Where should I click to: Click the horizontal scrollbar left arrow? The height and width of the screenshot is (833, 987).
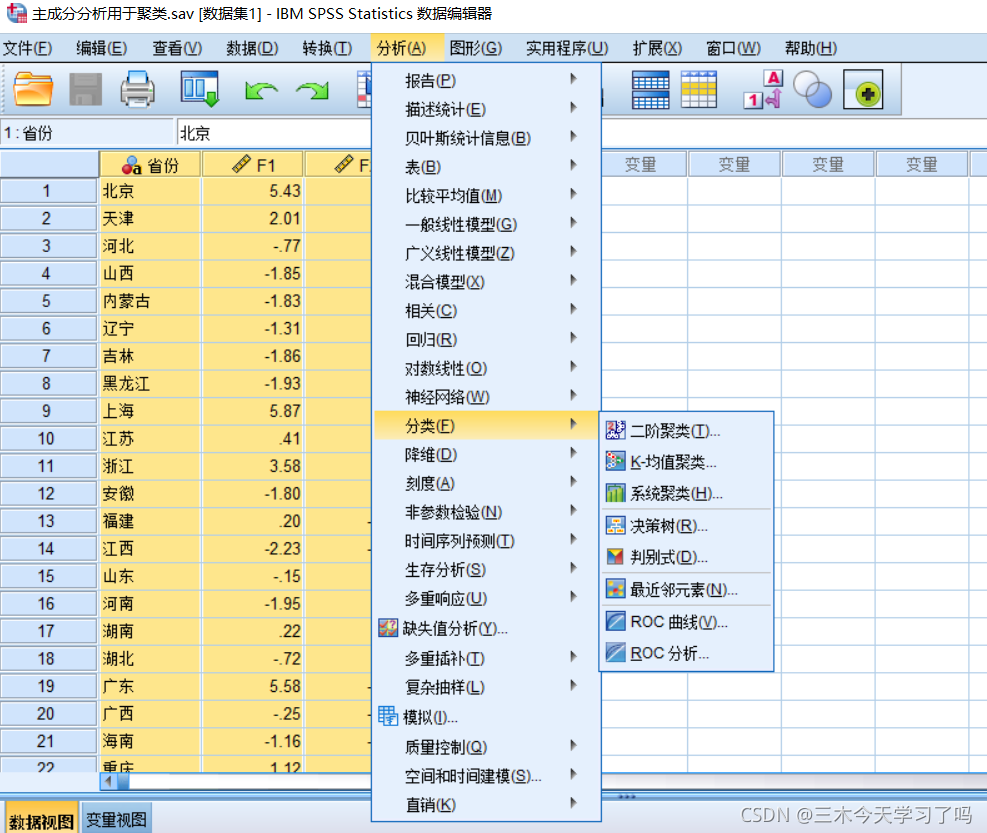coord(109,781)
